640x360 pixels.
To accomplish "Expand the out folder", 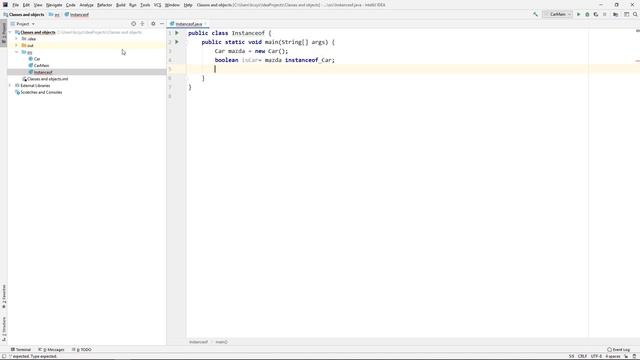I will pyautogui.click(x=17, y=45).
